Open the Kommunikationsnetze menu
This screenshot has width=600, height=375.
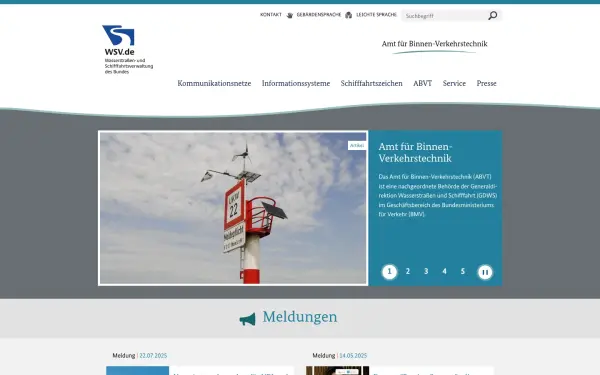pos(214,83)
